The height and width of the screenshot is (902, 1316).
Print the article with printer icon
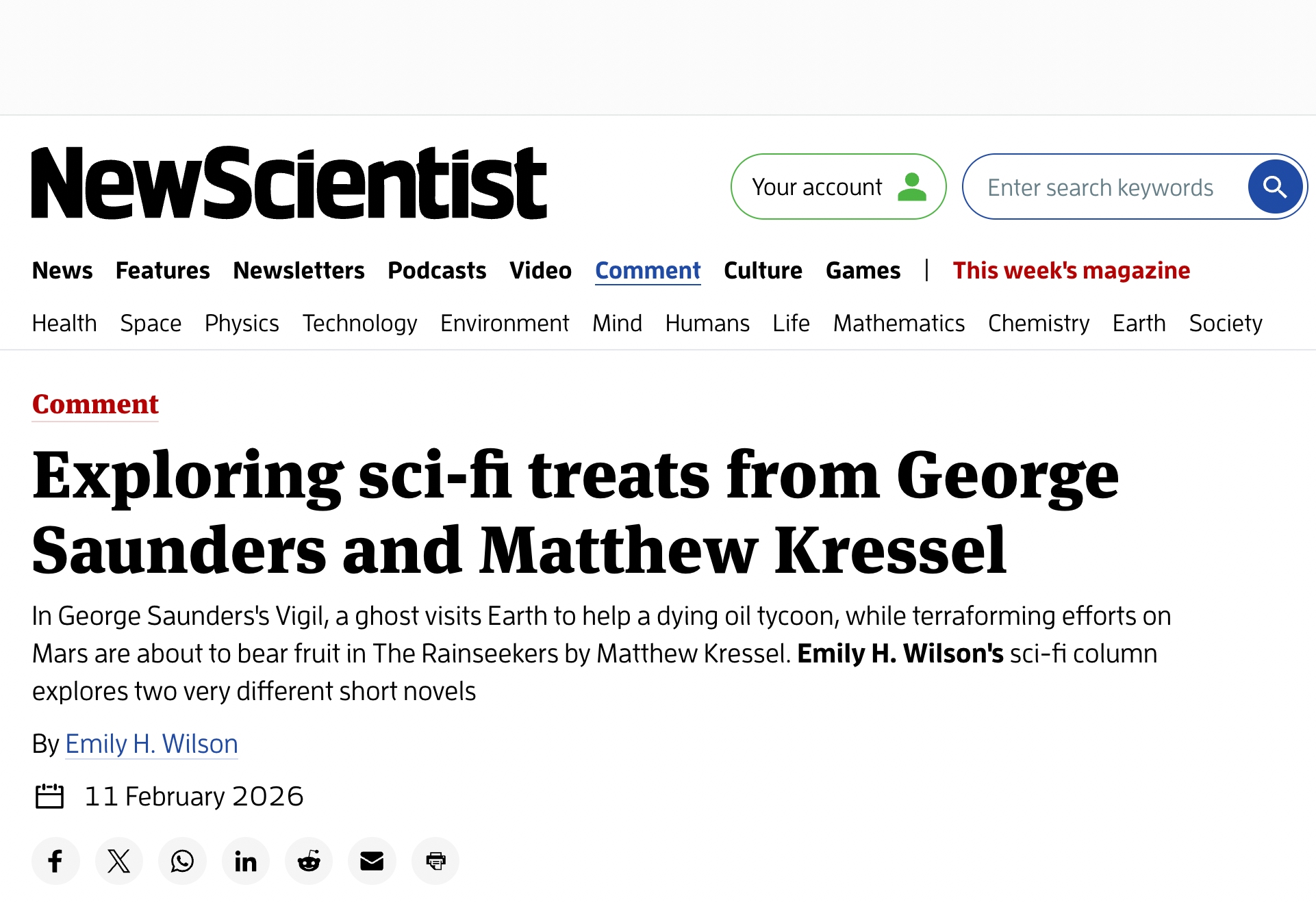pos(435,861)
